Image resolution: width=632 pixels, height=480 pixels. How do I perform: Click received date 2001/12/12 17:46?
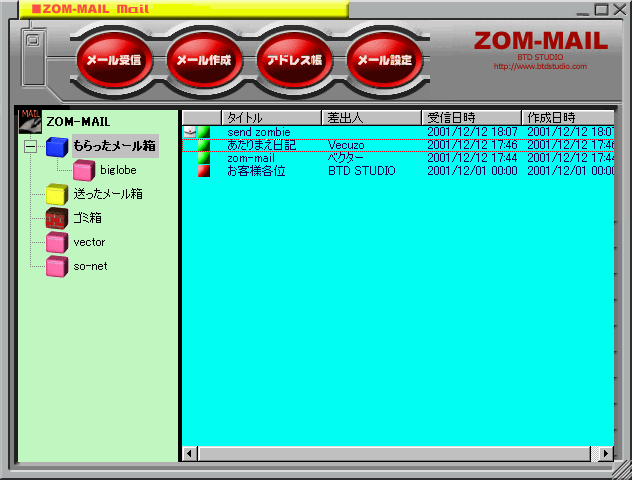(x=472, y=145)
